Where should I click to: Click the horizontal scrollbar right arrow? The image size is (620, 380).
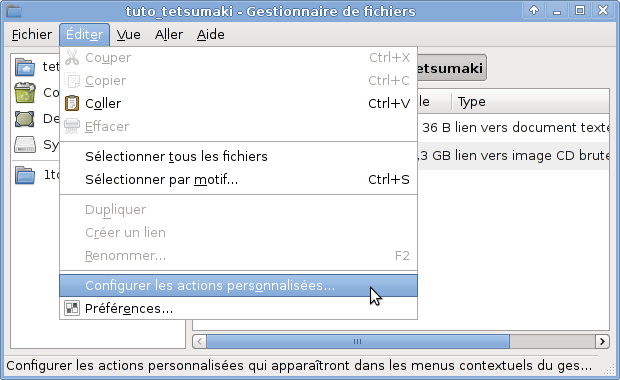602,341
